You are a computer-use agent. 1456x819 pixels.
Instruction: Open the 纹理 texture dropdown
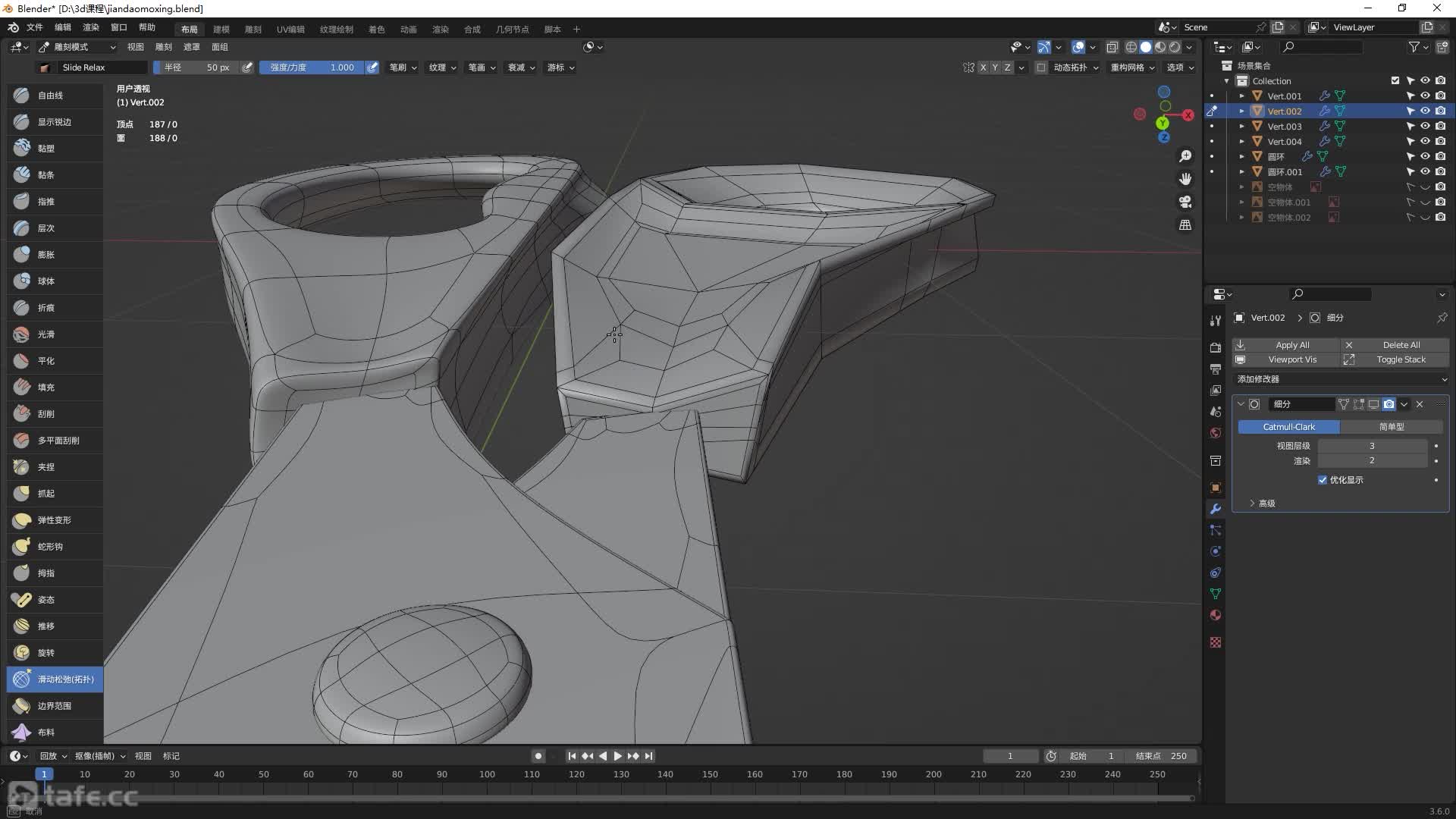click(x=442, y=67)
